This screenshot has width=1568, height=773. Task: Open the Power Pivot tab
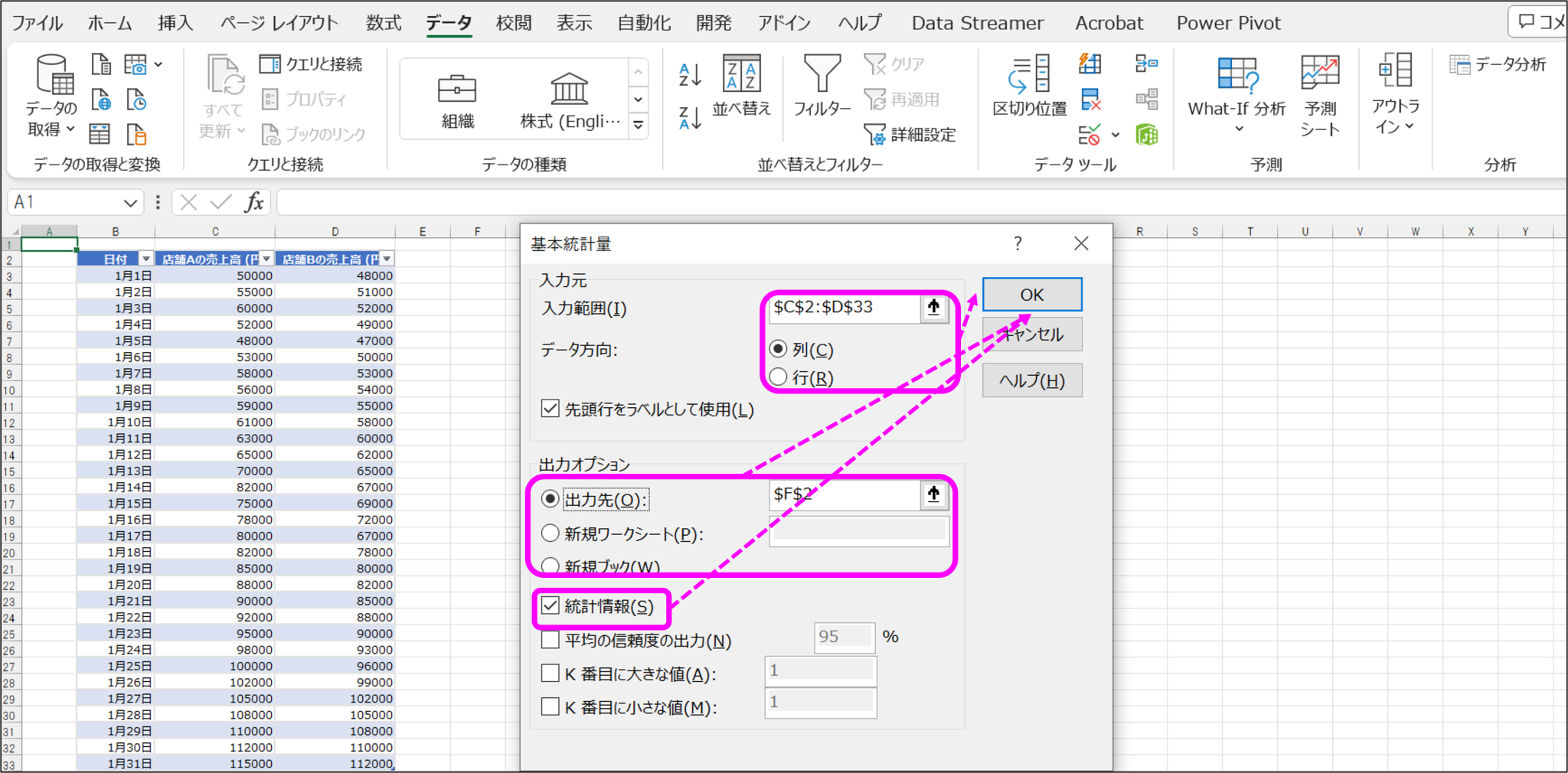coord(1228,23)
